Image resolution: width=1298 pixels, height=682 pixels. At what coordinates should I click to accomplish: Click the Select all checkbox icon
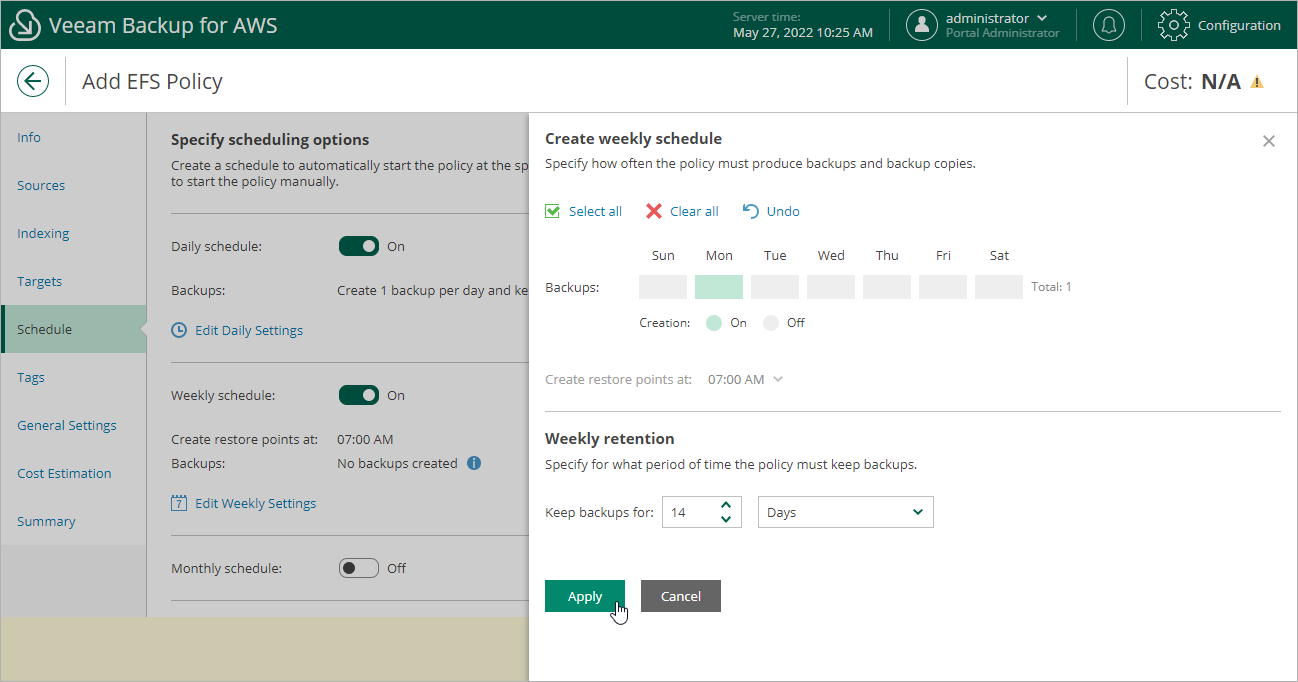pyautogui.click(x=552, y=211)
